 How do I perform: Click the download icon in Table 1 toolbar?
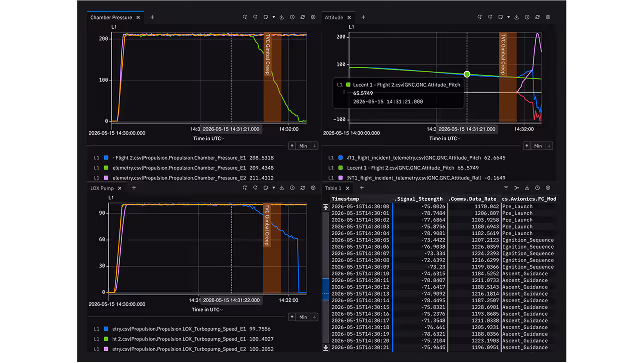[527, 188]
